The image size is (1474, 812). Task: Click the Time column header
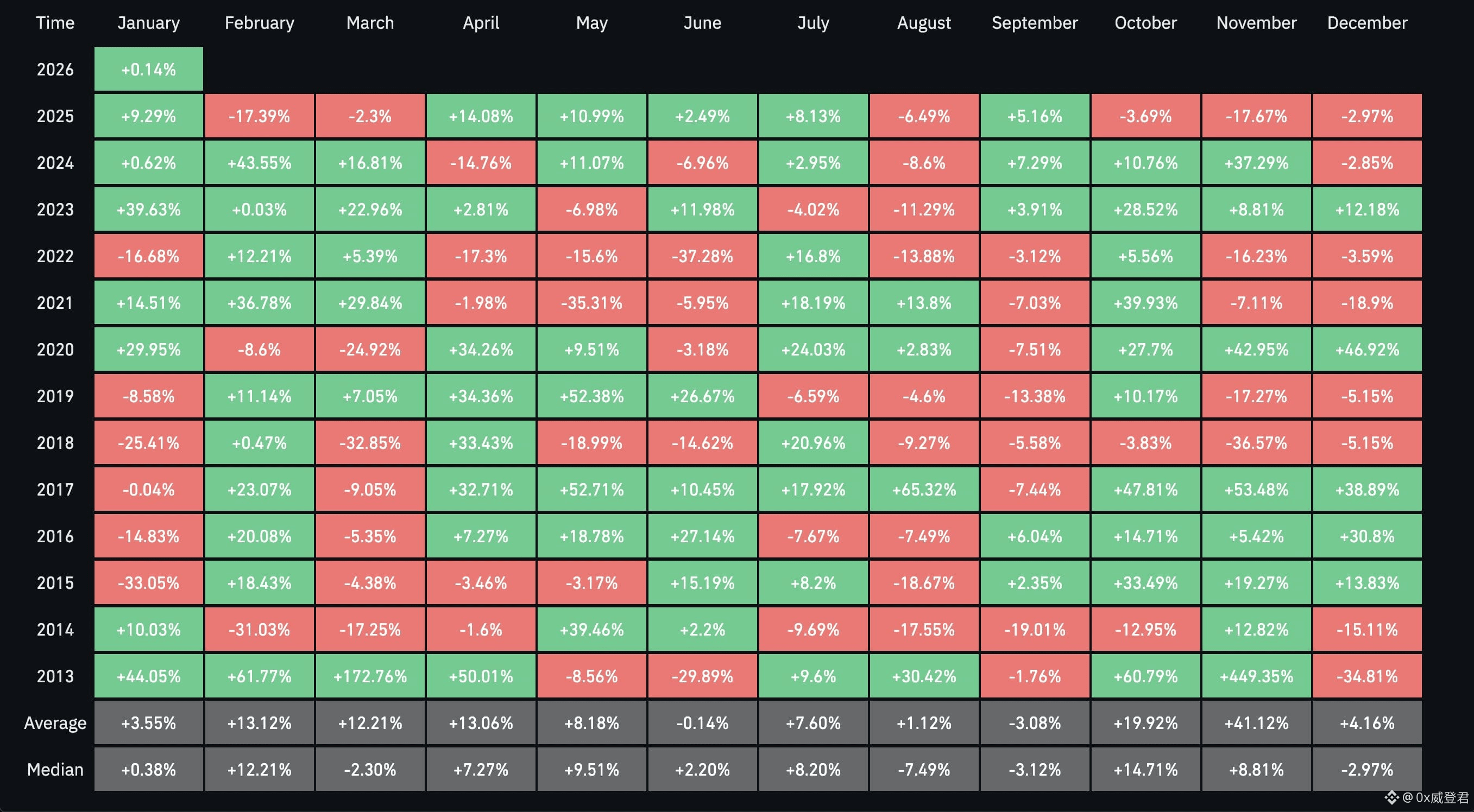click(55, 23)
